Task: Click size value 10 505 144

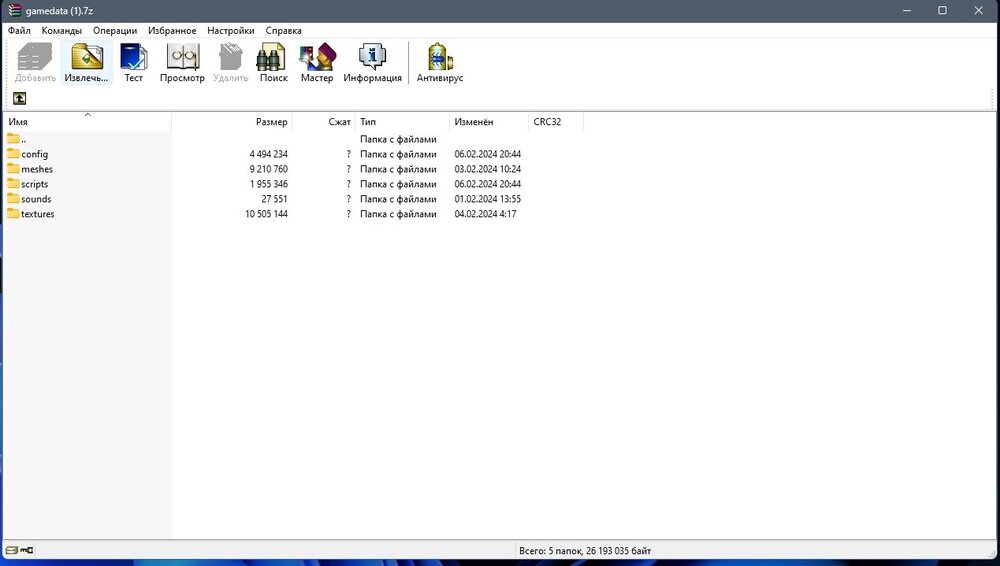Action: click(x=266, y=214)
